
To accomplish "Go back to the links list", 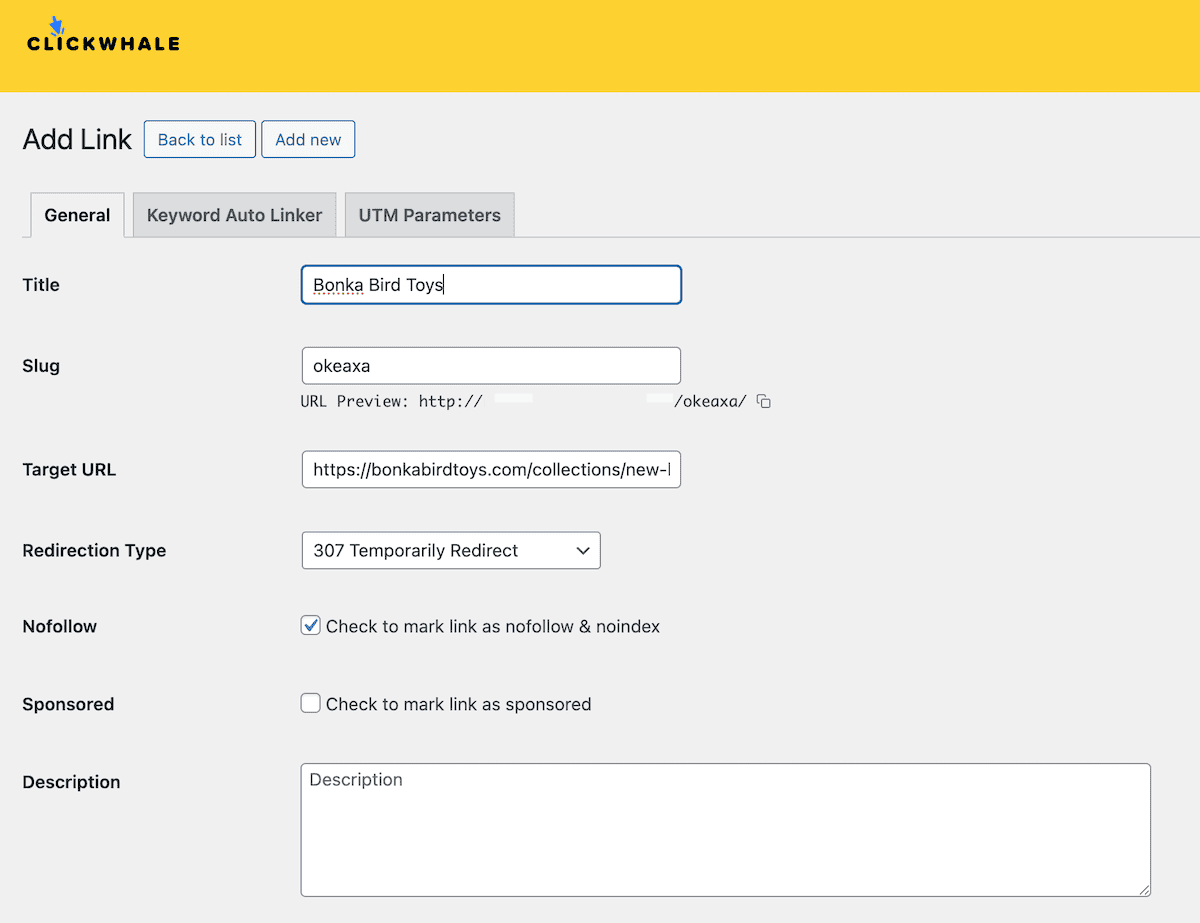I will pyautogui.click(x=200, y=140).
